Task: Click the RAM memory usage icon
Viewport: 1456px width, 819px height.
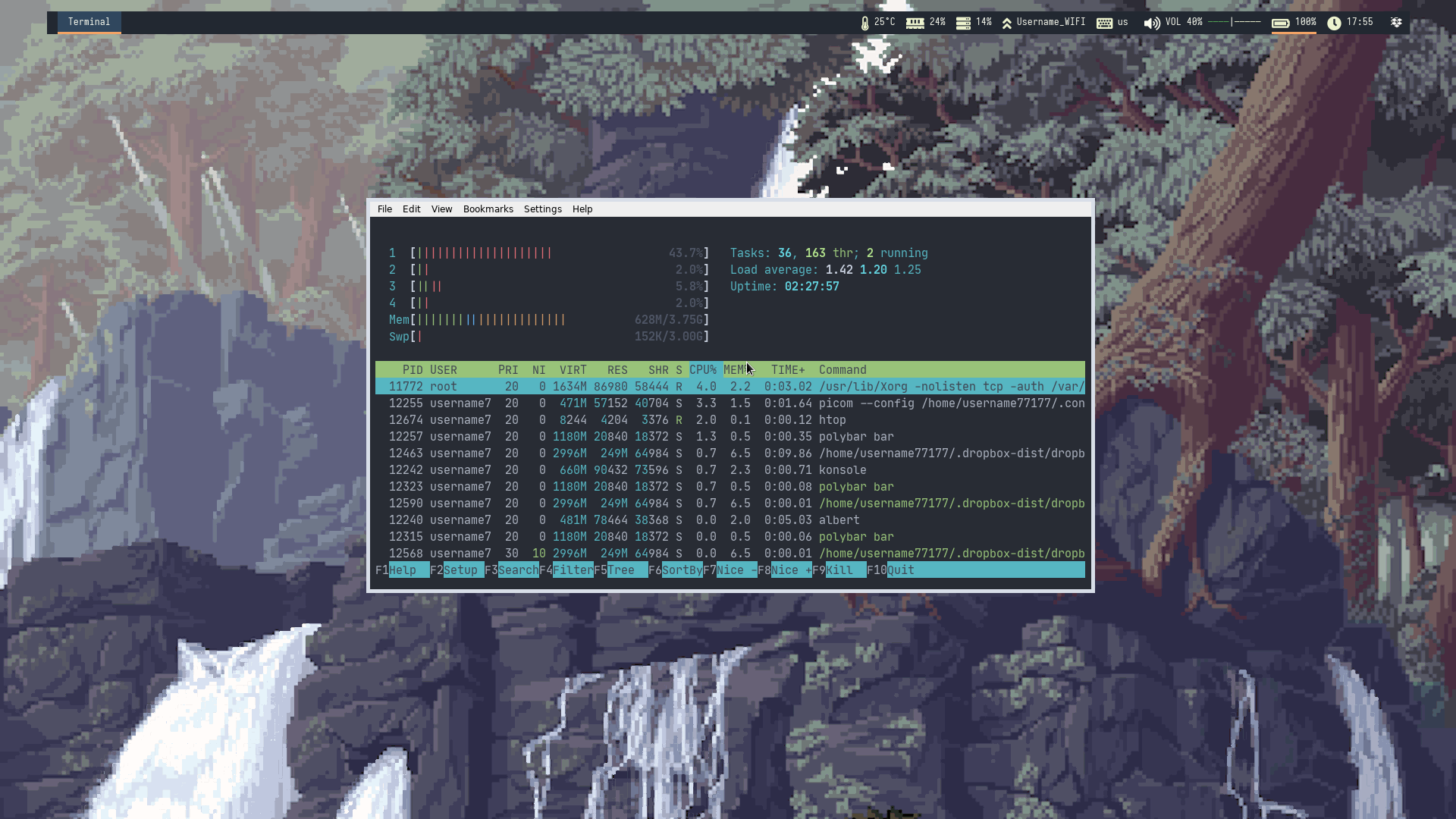Action: (915, 23)
